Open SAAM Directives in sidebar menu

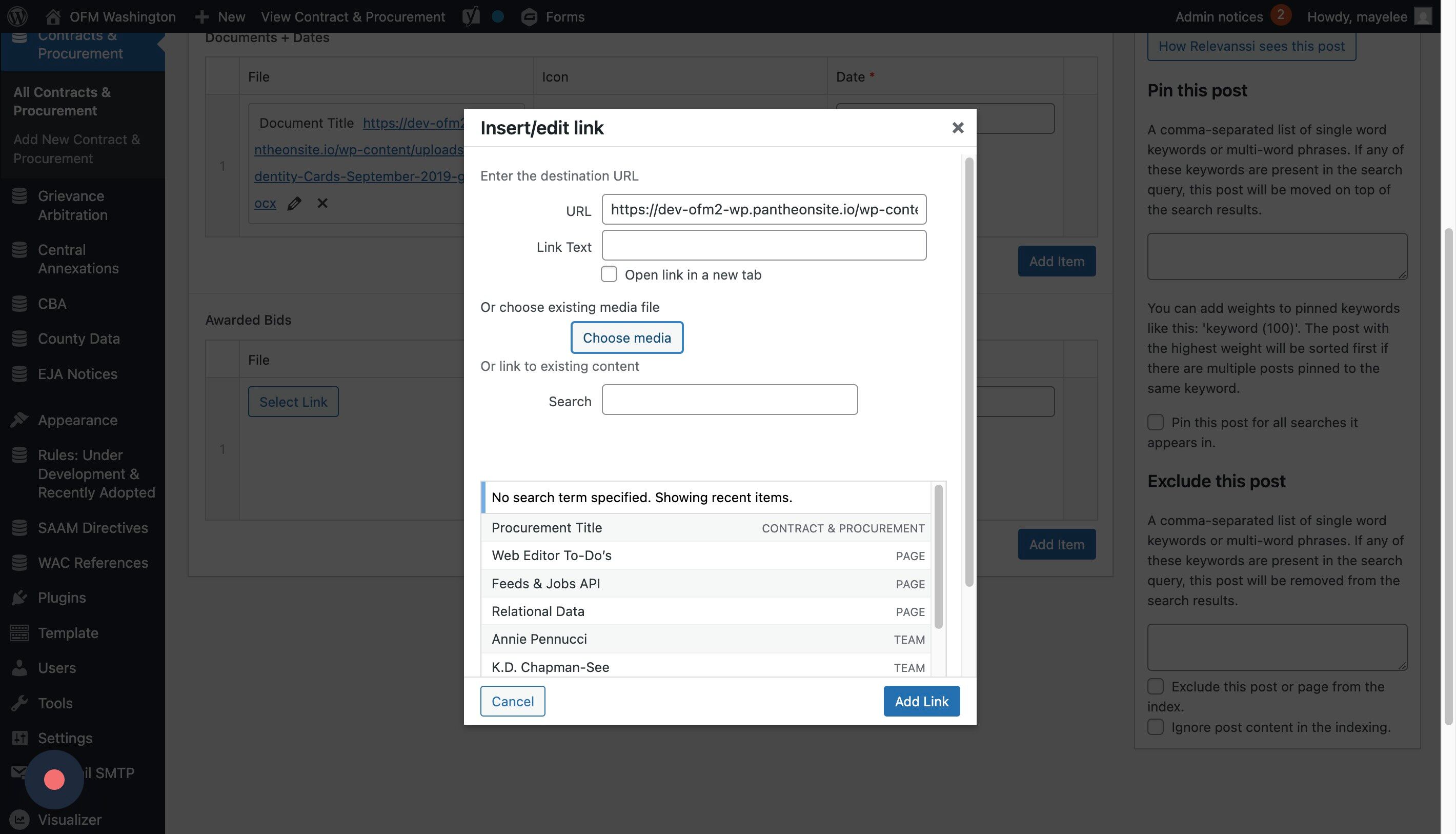coord(93,528)
